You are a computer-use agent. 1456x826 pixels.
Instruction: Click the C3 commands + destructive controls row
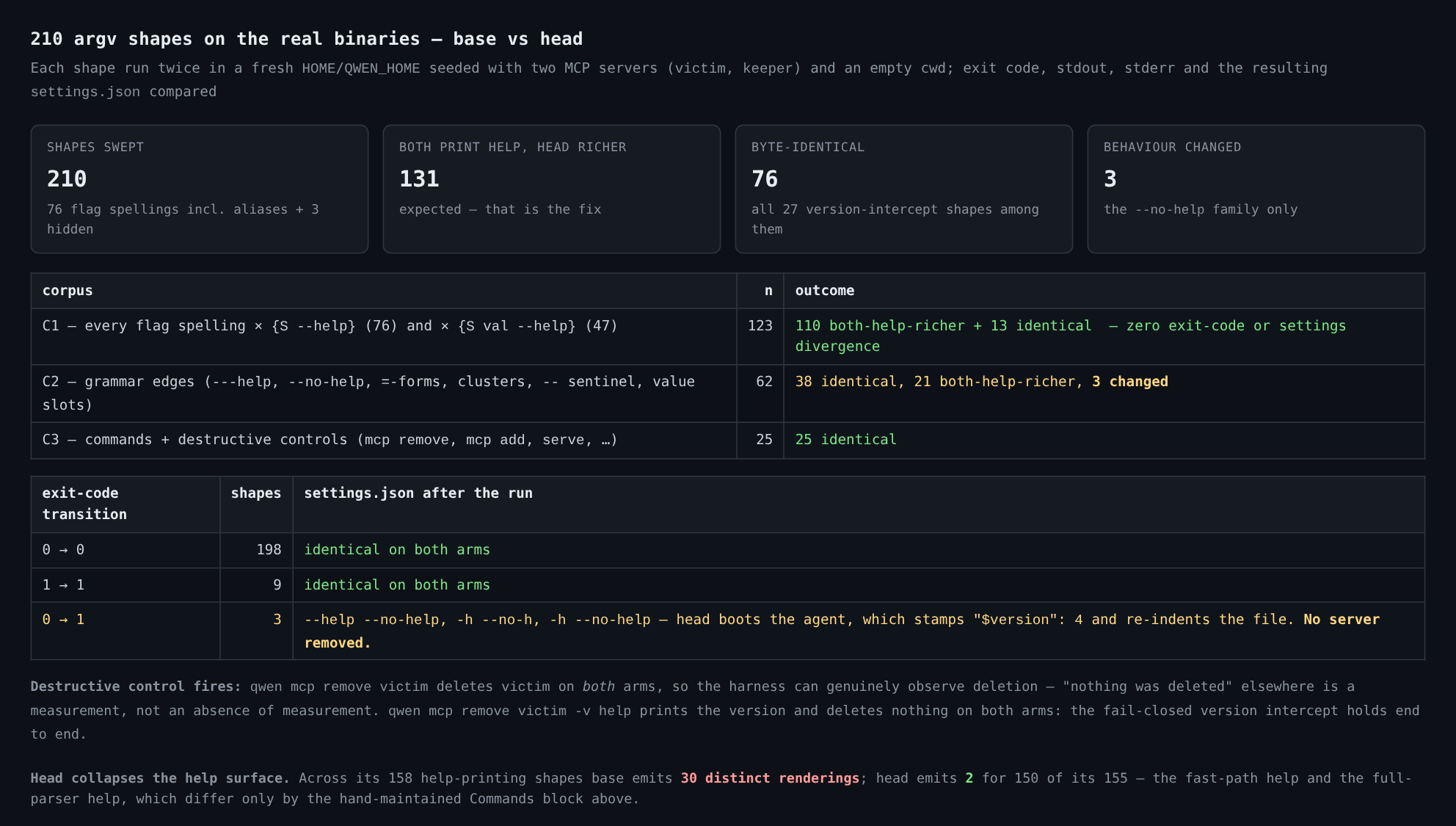click(x=728, y=441)
